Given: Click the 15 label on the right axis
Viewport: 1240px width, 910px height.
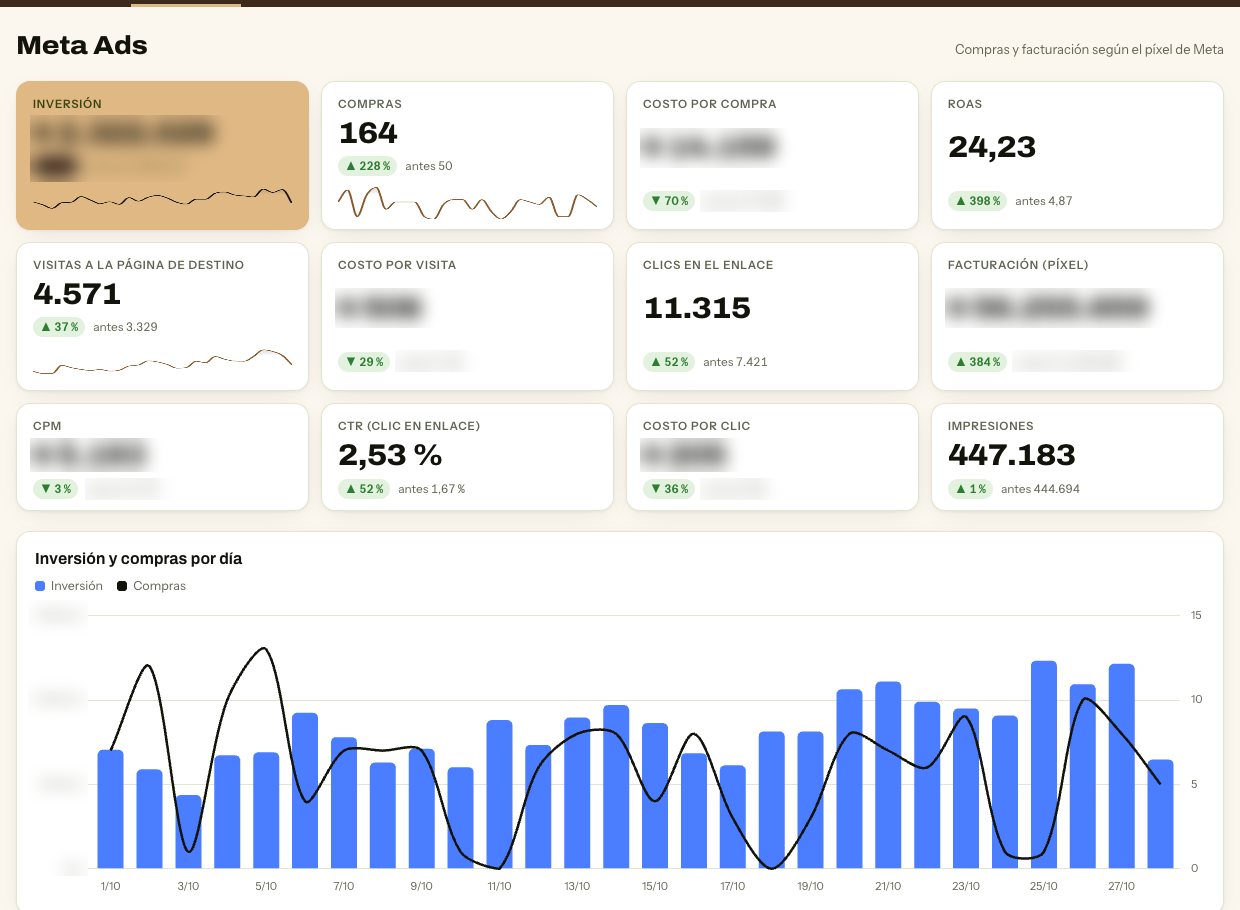Looking at the screenshot, I should 1196,615.
